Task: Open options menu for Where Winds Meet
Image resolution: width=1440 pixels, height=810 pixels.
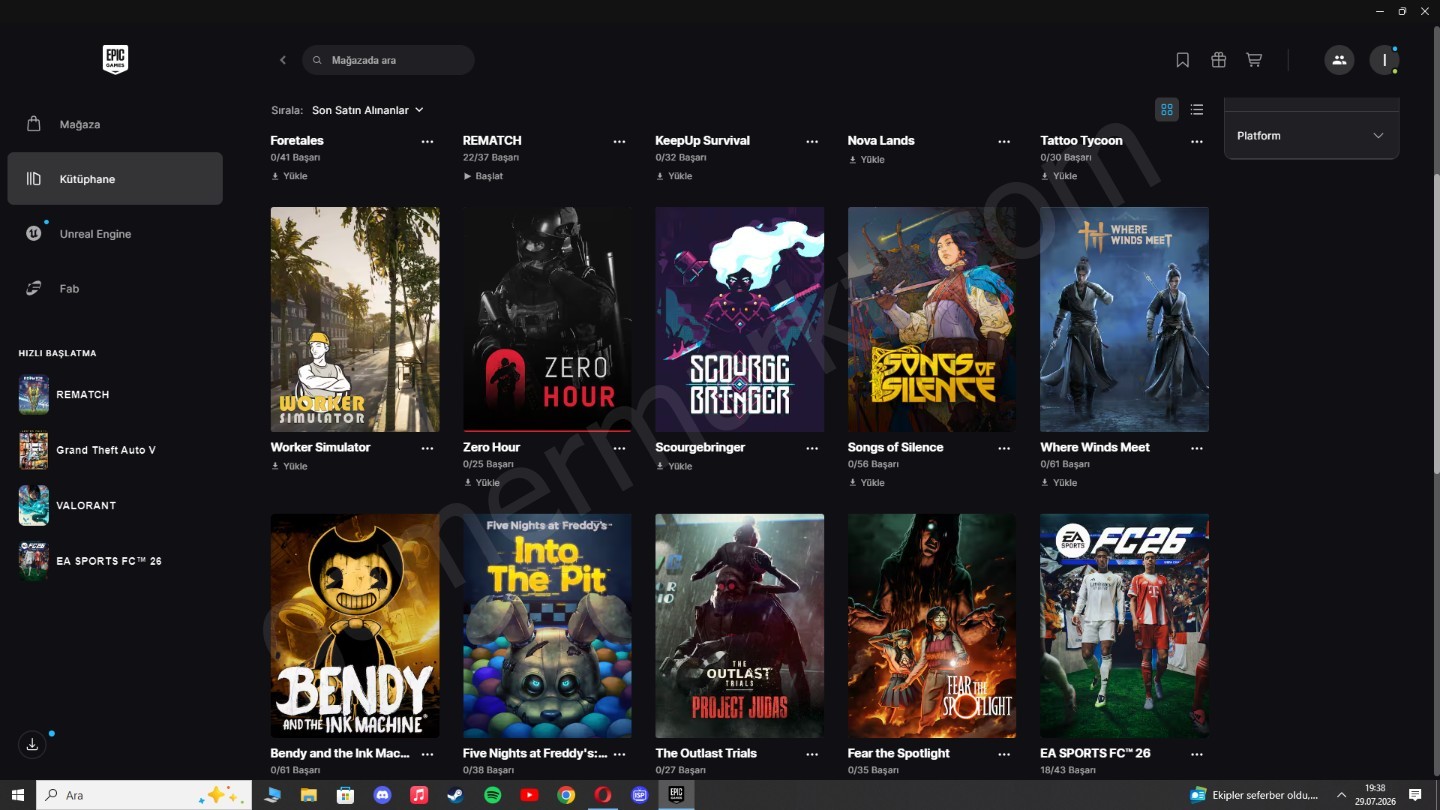Action: (1197, 448)
